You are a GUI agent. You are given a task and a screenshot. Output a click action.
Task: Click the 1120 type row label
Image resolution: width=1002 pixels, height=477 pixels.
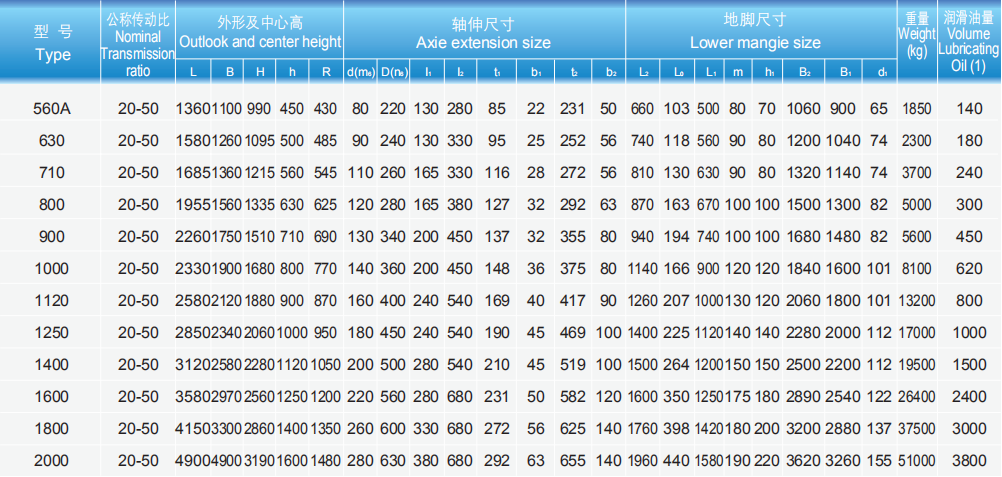(x=52, y=300)
